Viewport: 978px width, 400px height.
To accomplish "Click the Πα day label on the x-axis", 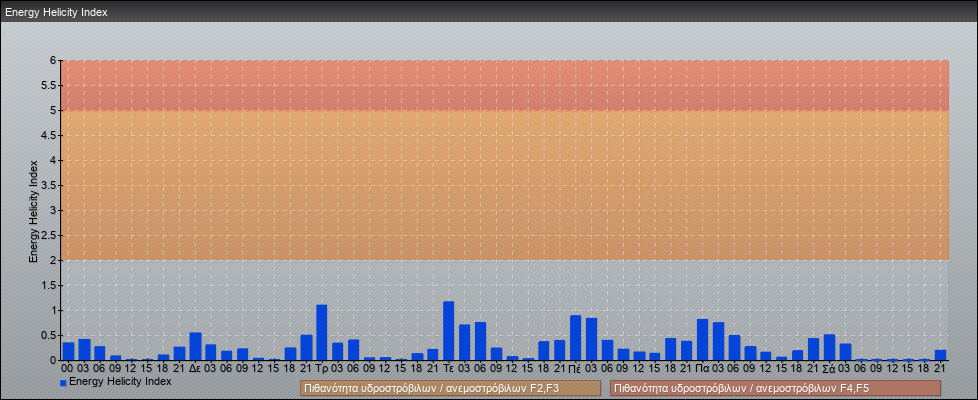I will pos(702,368).
